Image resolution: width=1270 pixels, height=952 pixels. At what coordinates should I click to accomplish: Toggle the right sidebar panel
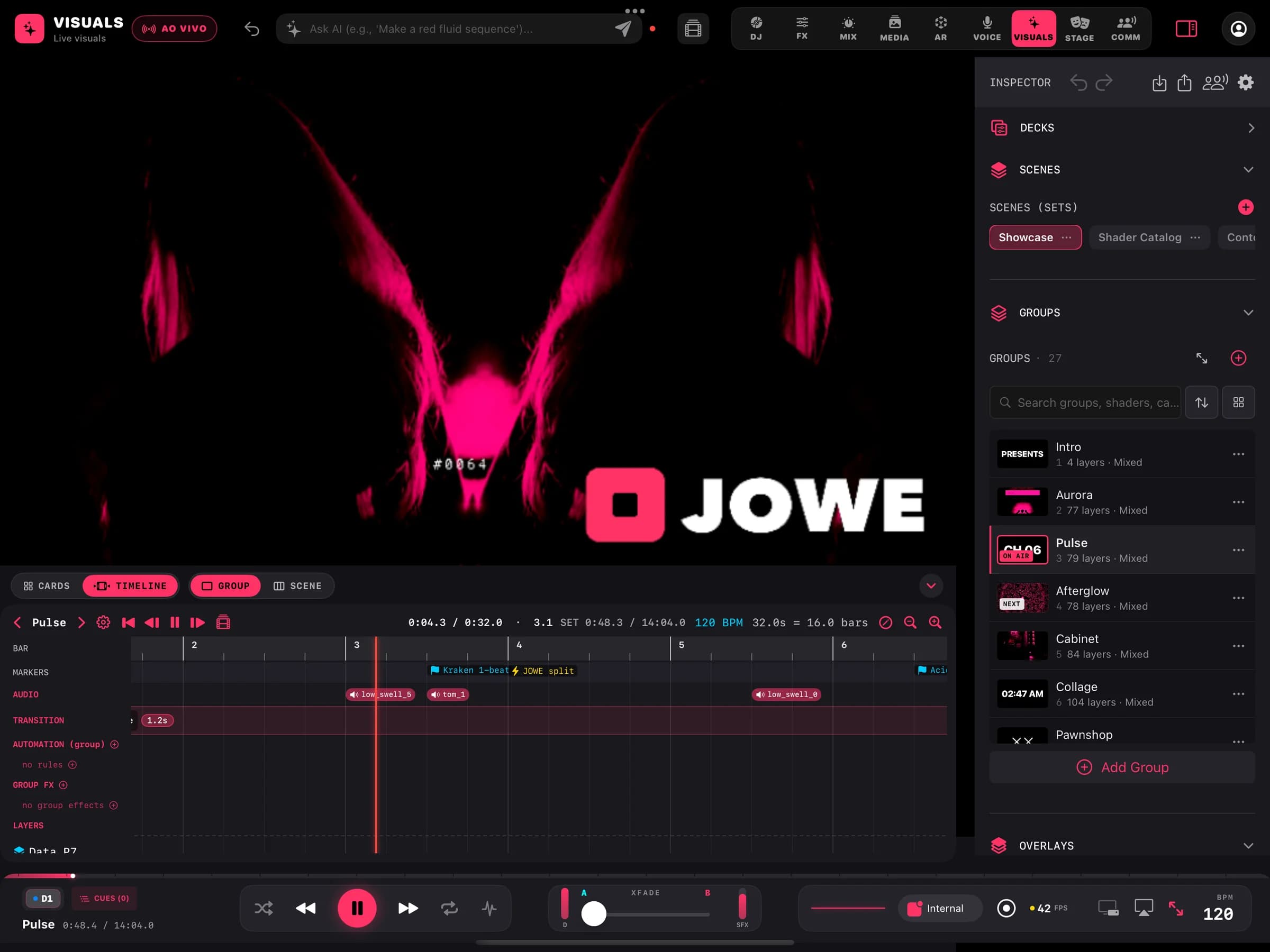1186,28
